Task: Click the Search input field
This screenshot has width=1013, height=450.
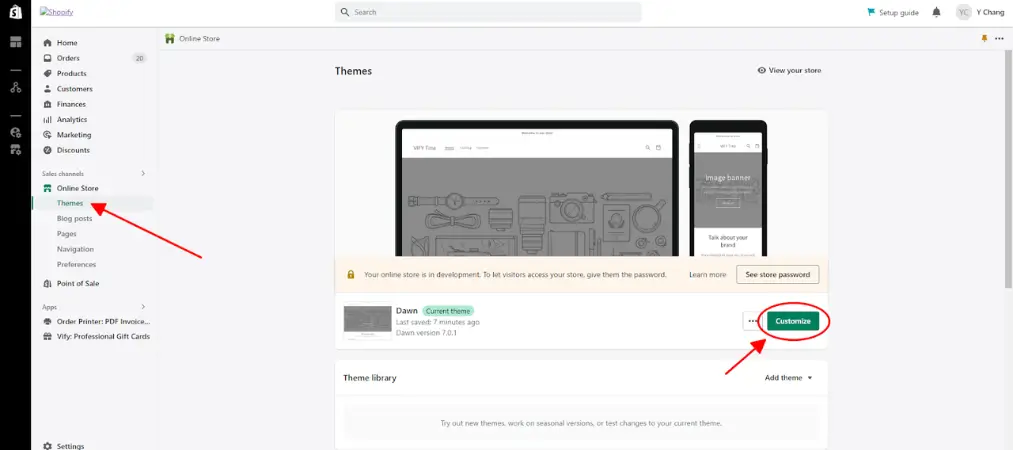Action: click(488, 12)
